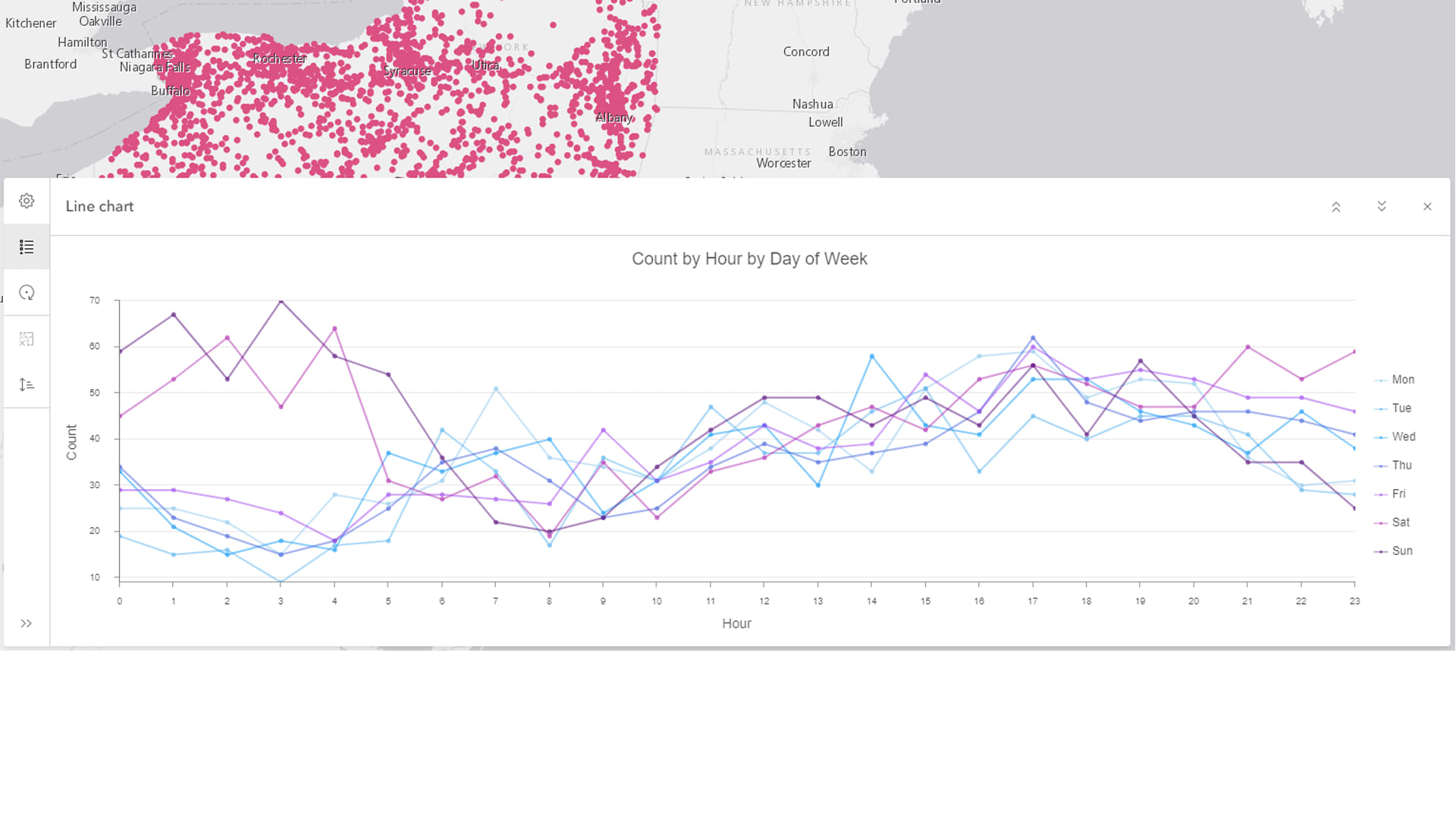Select the clear selection icon
Image resolution: width=1456 pixels, height=819 pixels.
coord(27,338)
